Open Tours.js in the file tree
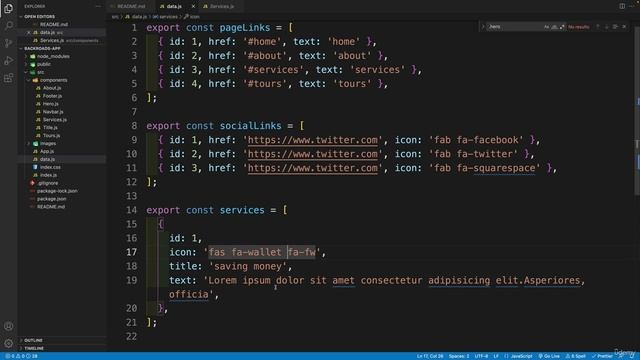Viewport: 640px width, 360px height. coord(51,136)
